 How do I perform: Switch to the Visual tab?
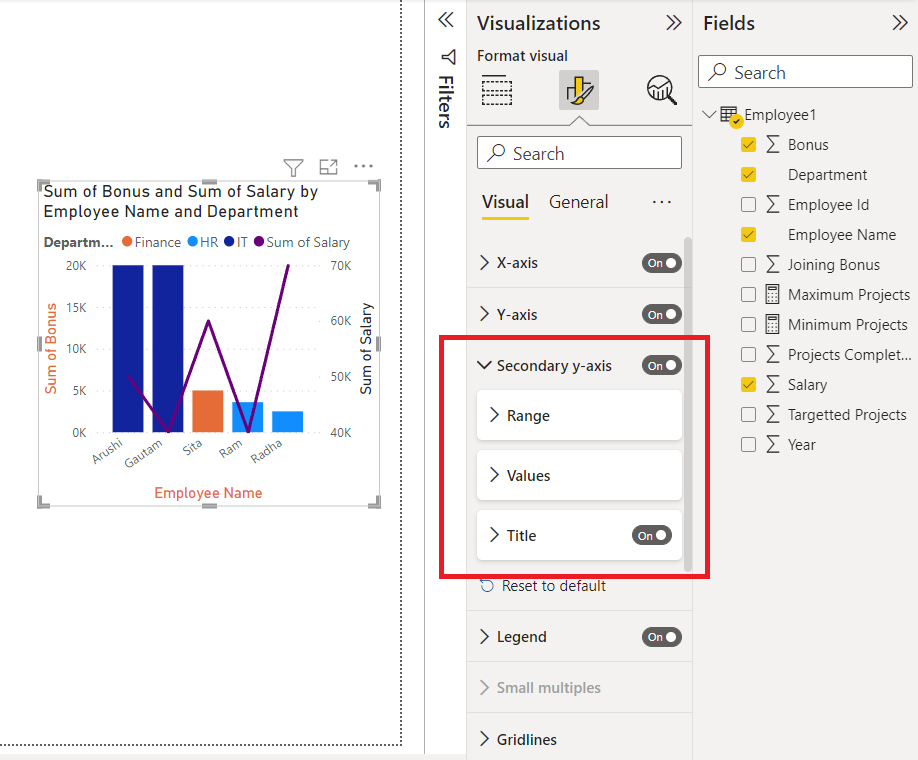point(505,202)
